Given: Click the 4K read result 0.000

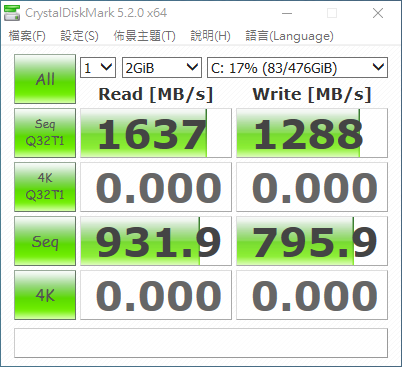Looking at the screenshot, I should pos(156,295).
